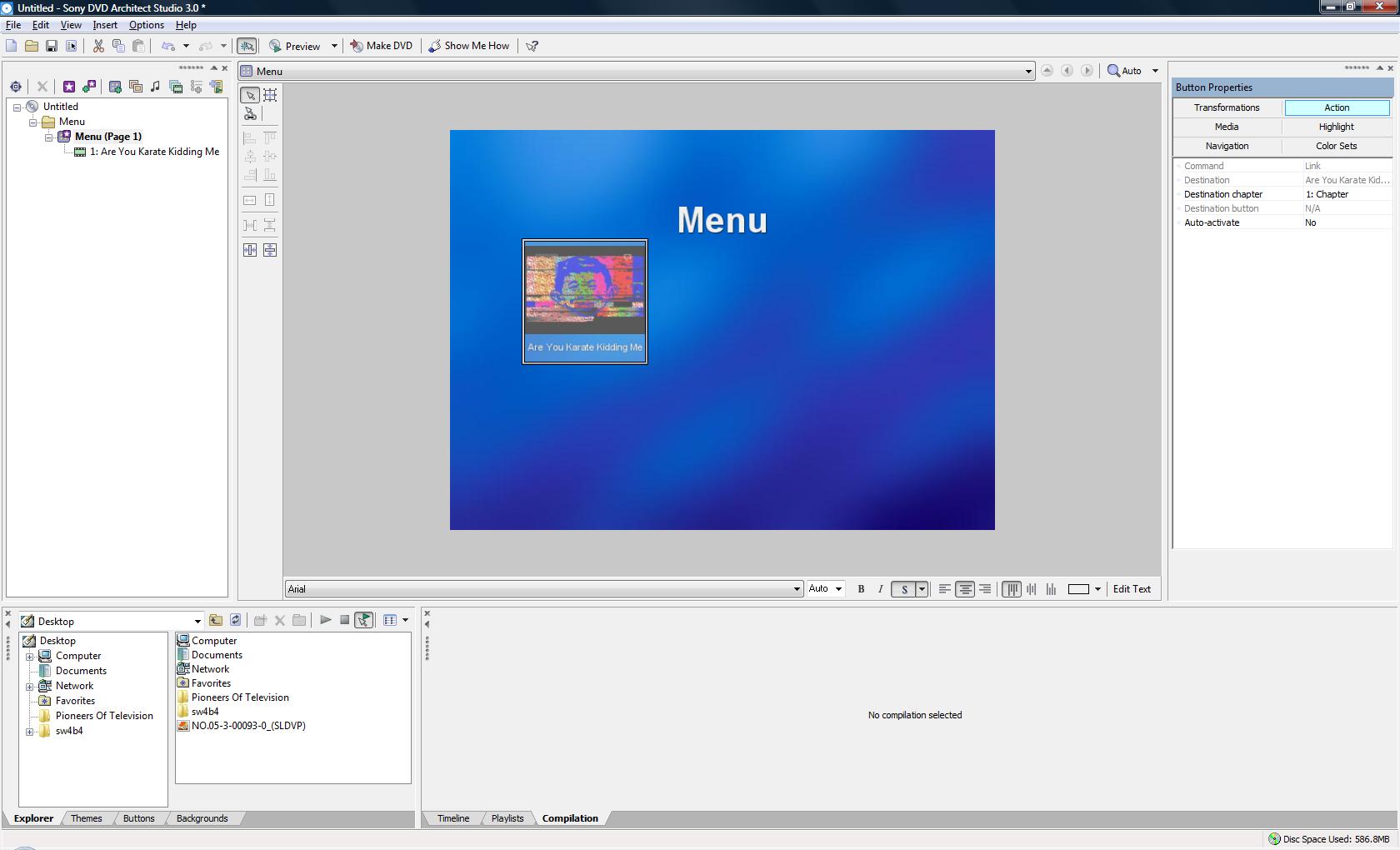Select the Navigation tool in workspace toolbar

250,114
